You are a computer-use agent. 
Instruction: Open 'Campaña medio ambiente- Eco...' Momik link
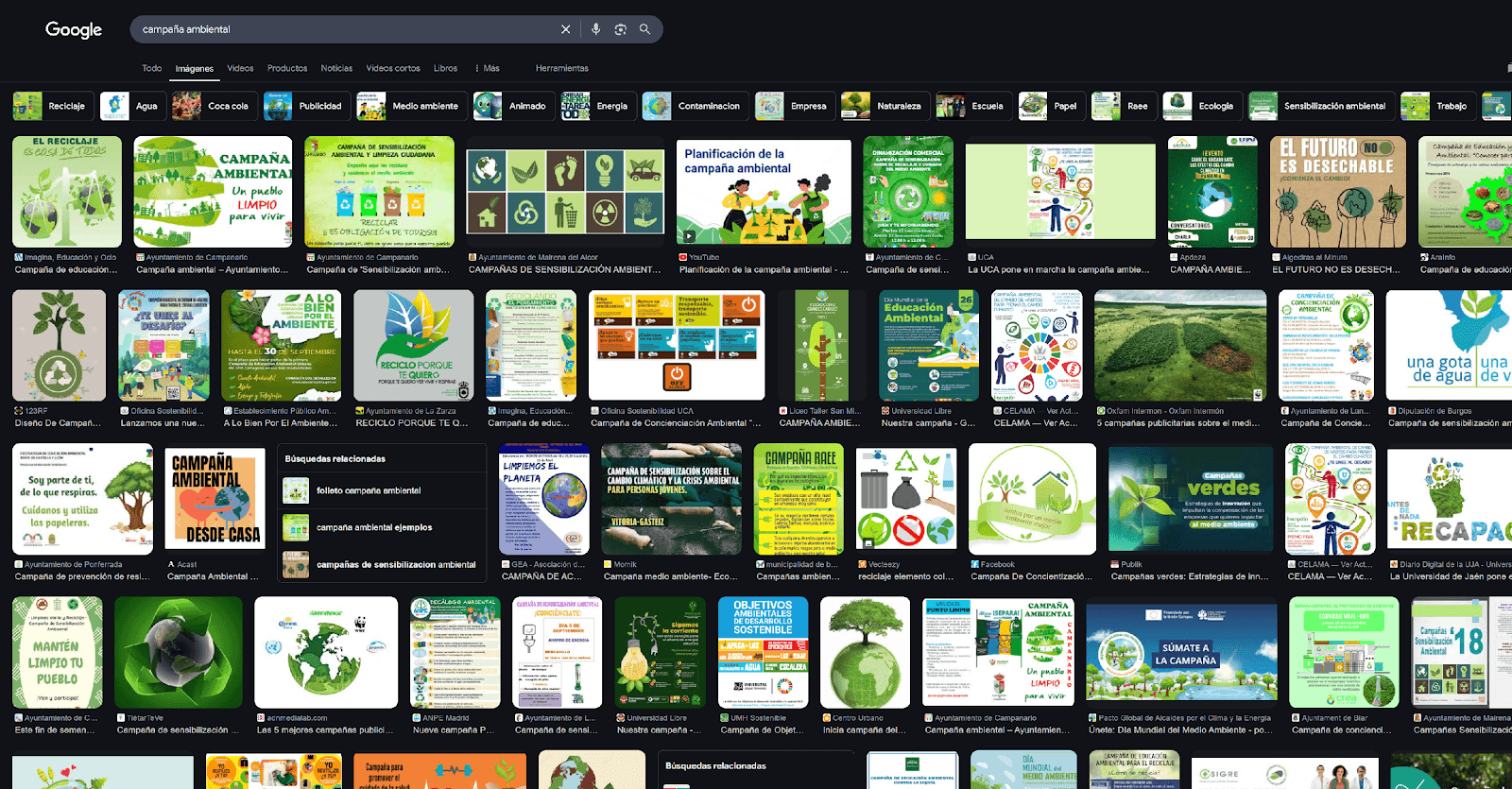point(671,576)
